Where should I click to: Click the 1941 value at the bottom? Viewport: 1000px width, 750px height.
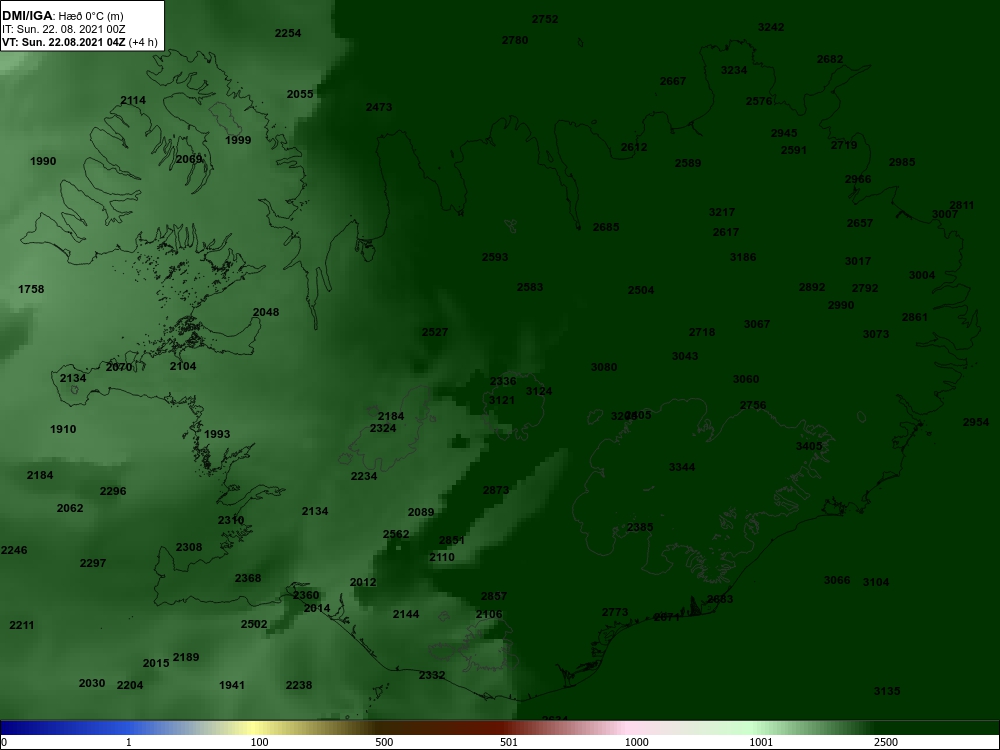(x=232, y=686)
